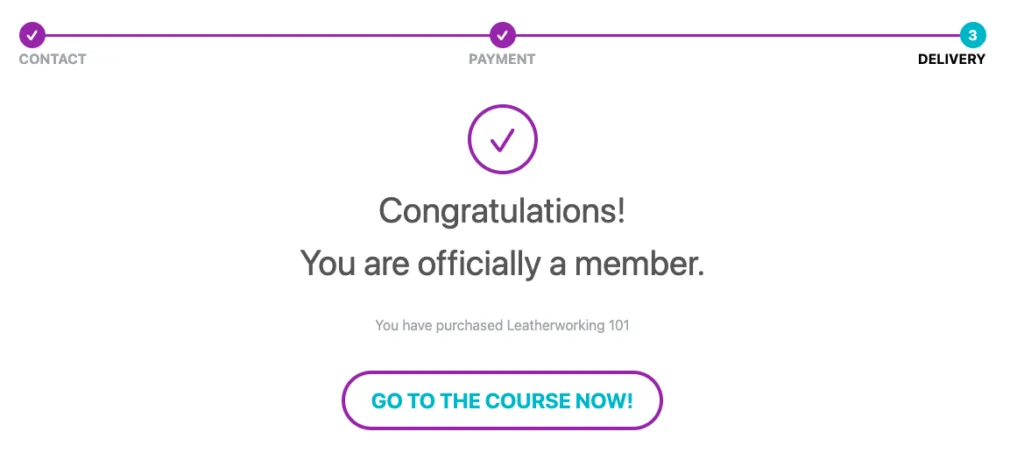The image size is (1024, 467).
Task: Click the GO TO THE COURSE NOW! button
Action: point(502,400)
